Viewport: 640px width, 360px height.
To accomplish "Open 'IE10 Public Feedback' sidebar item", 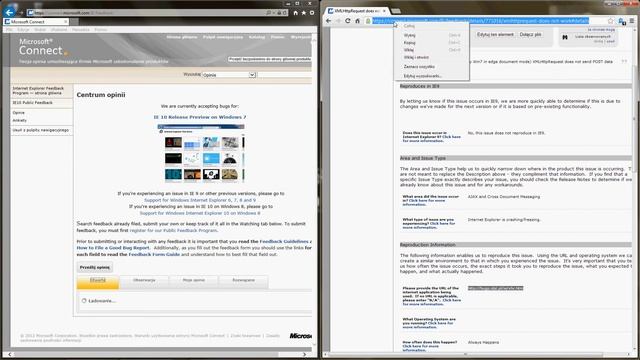I will coord(33,103).
